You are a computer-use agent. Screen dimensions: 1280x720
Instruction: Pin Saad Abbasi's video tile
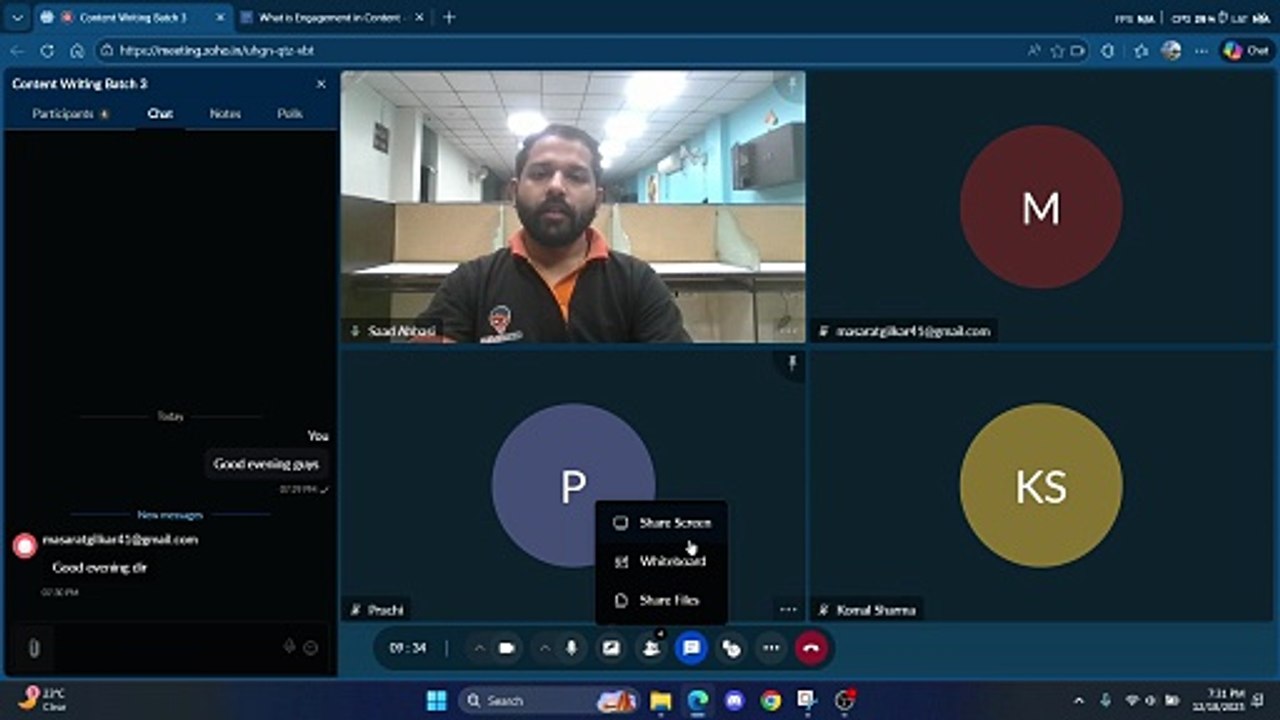click(x=792, y=84)
